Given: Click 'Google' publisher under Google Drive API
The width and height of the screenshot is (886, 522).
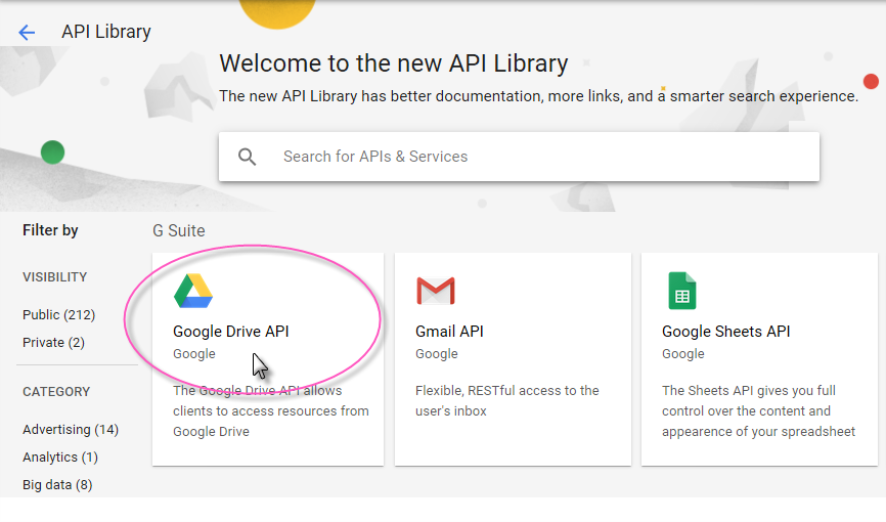Looking at the screenshot, I should 194,354.
